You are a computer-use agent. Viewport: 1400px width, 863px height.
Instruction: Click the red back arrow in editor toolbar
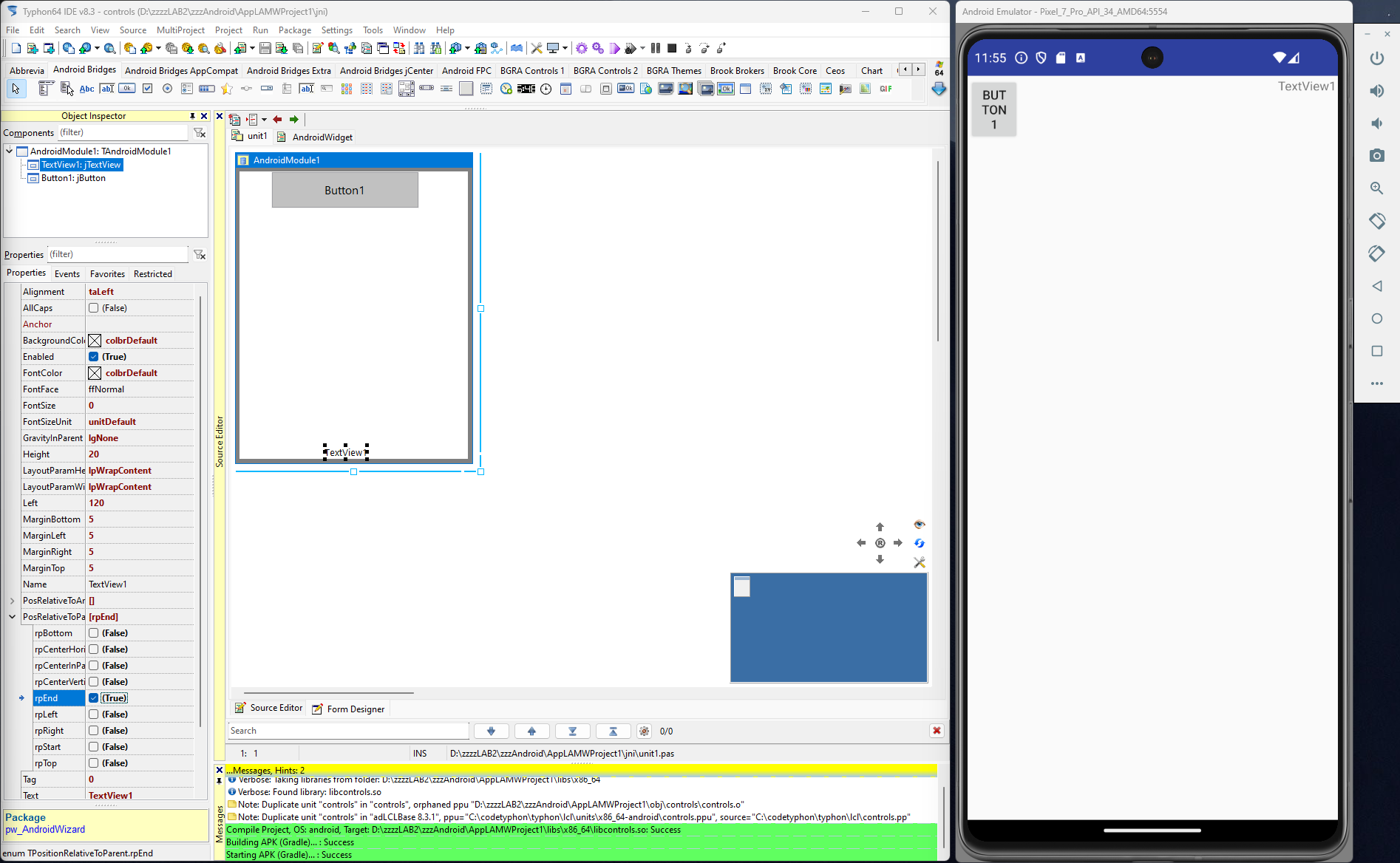pos(277,120)
